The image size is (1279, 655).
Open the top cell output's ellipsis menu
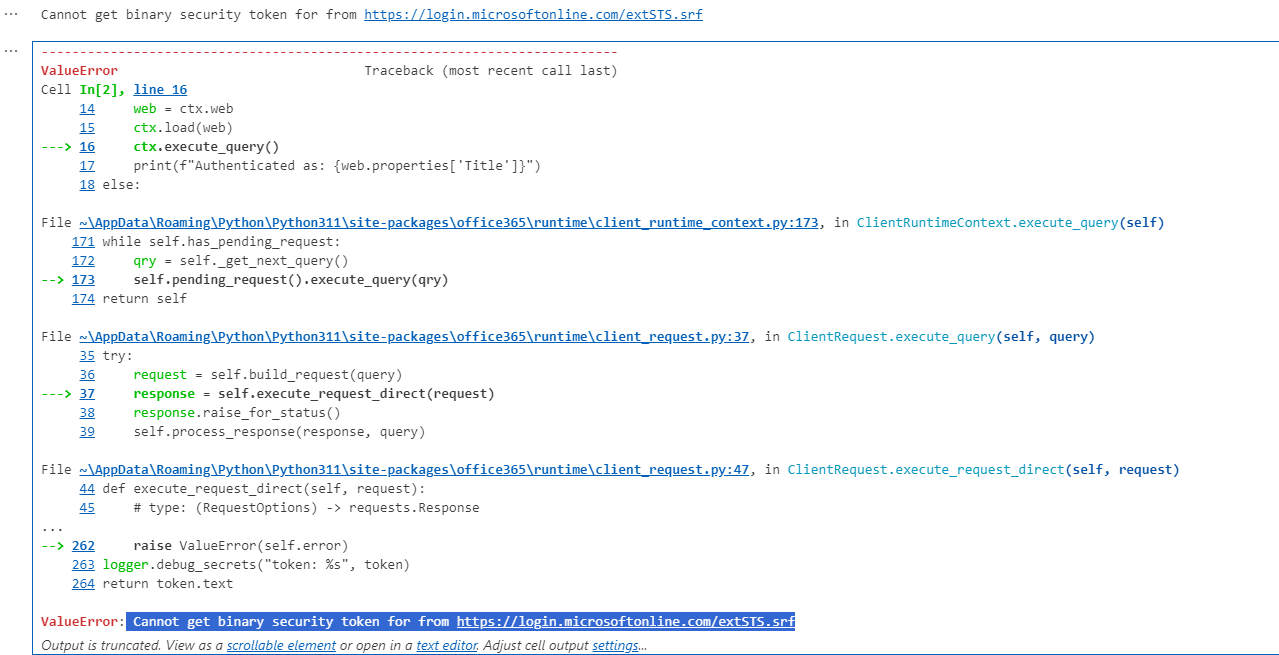click(12, 15)
